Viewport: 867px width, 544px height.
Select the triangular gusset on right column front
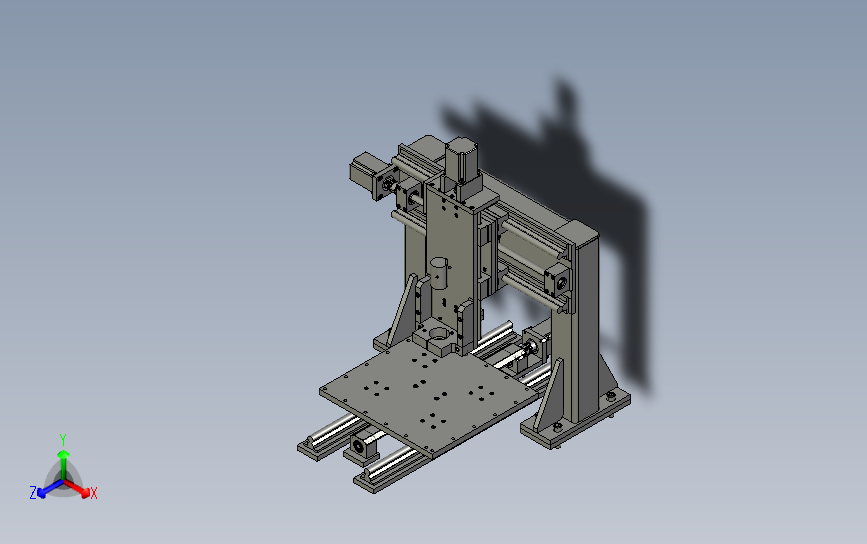pyautogui.click(x=550, y=395)
